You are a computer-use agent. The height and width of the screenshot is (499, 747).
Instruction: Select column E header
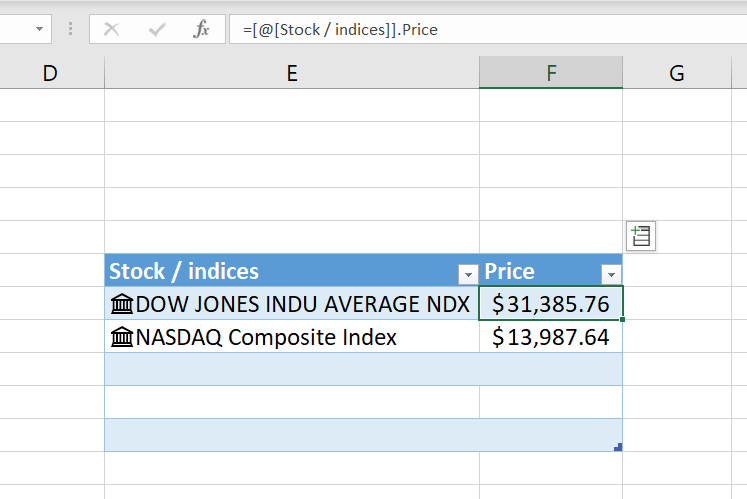pos(292,73)
